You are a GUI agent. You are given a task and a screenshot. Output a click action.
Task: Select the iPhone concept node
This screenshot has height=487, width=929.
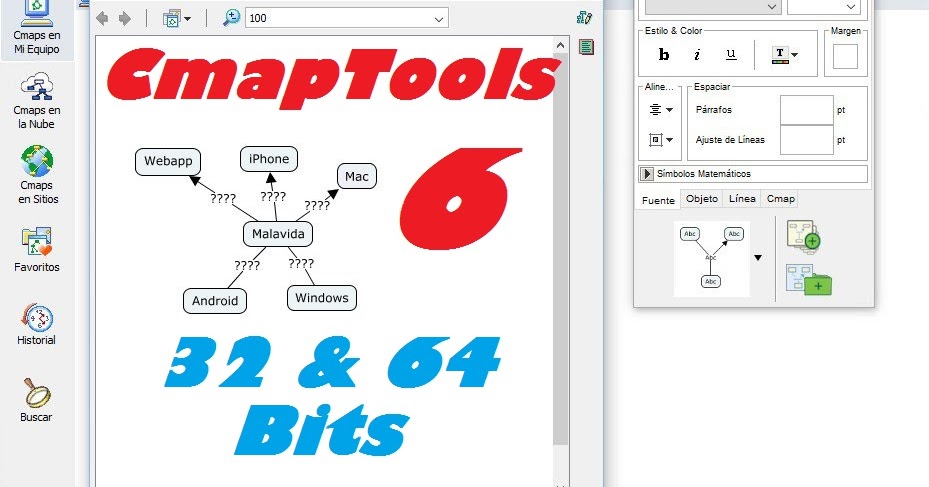(x=269, y=159)
